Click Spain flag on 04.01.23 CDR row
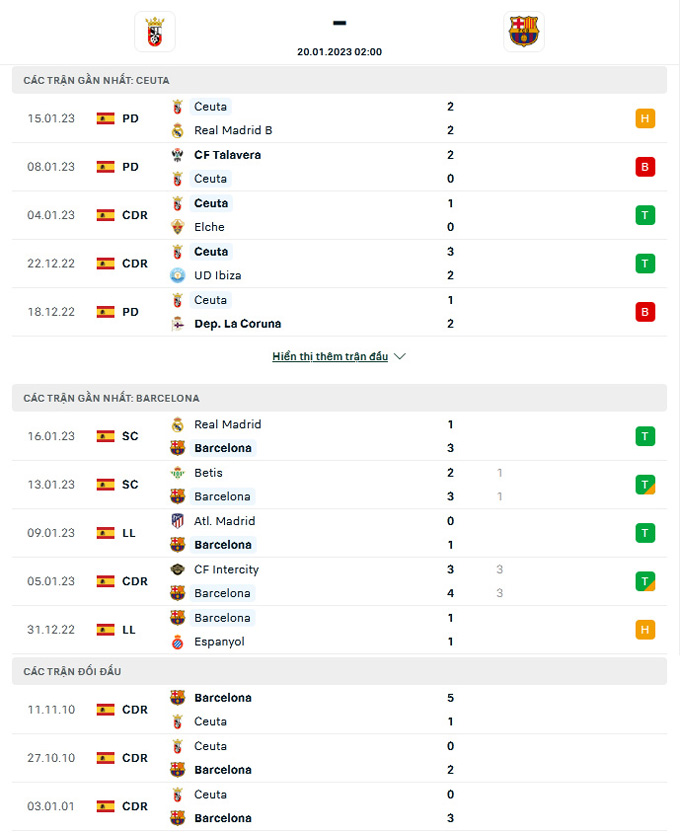This screenshot has width=680, height=833. pos(105,215)
